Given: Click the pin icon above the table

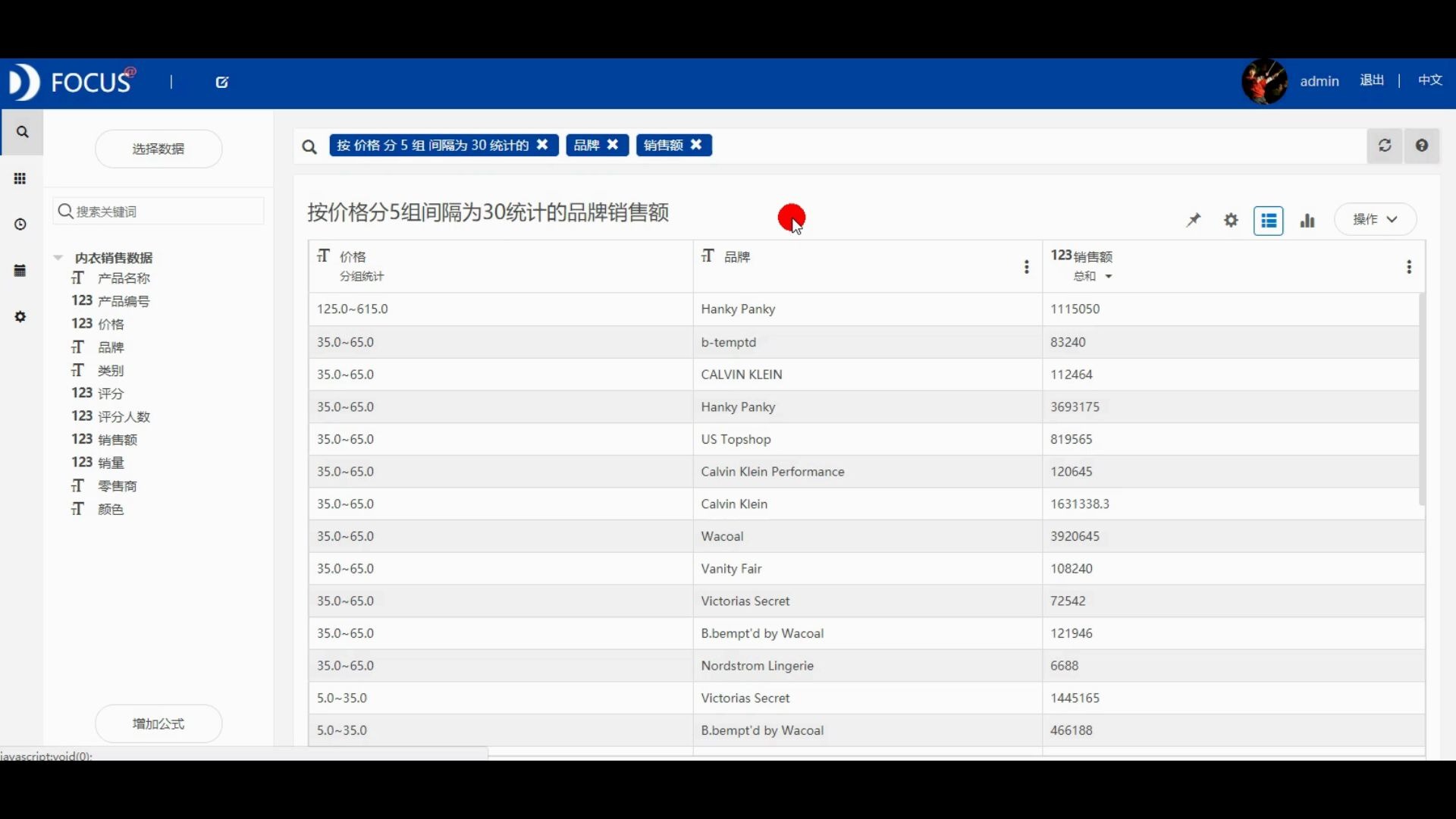Looking at the screenshot, I should click(1194, 221).
